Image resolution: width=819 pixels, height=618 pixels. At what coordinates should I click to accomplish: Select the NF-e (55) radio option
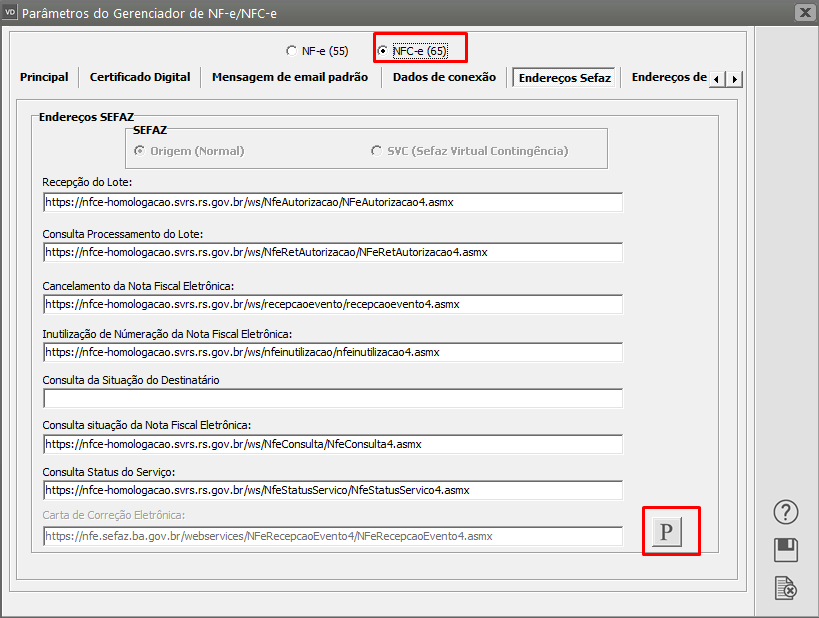pyautogui.click(x=318, y=51)
